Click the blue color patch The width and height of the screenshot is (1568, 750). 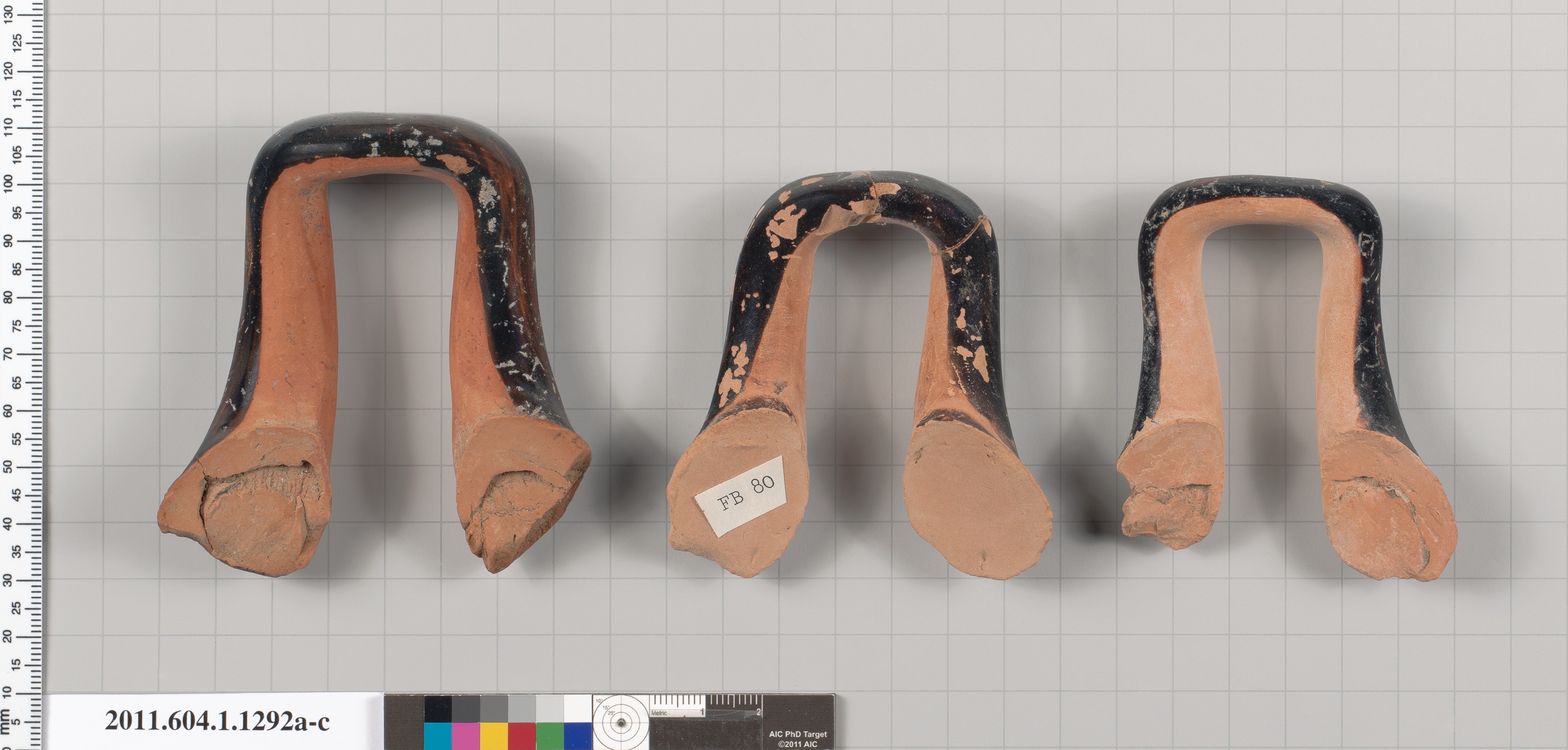[578, 736]
